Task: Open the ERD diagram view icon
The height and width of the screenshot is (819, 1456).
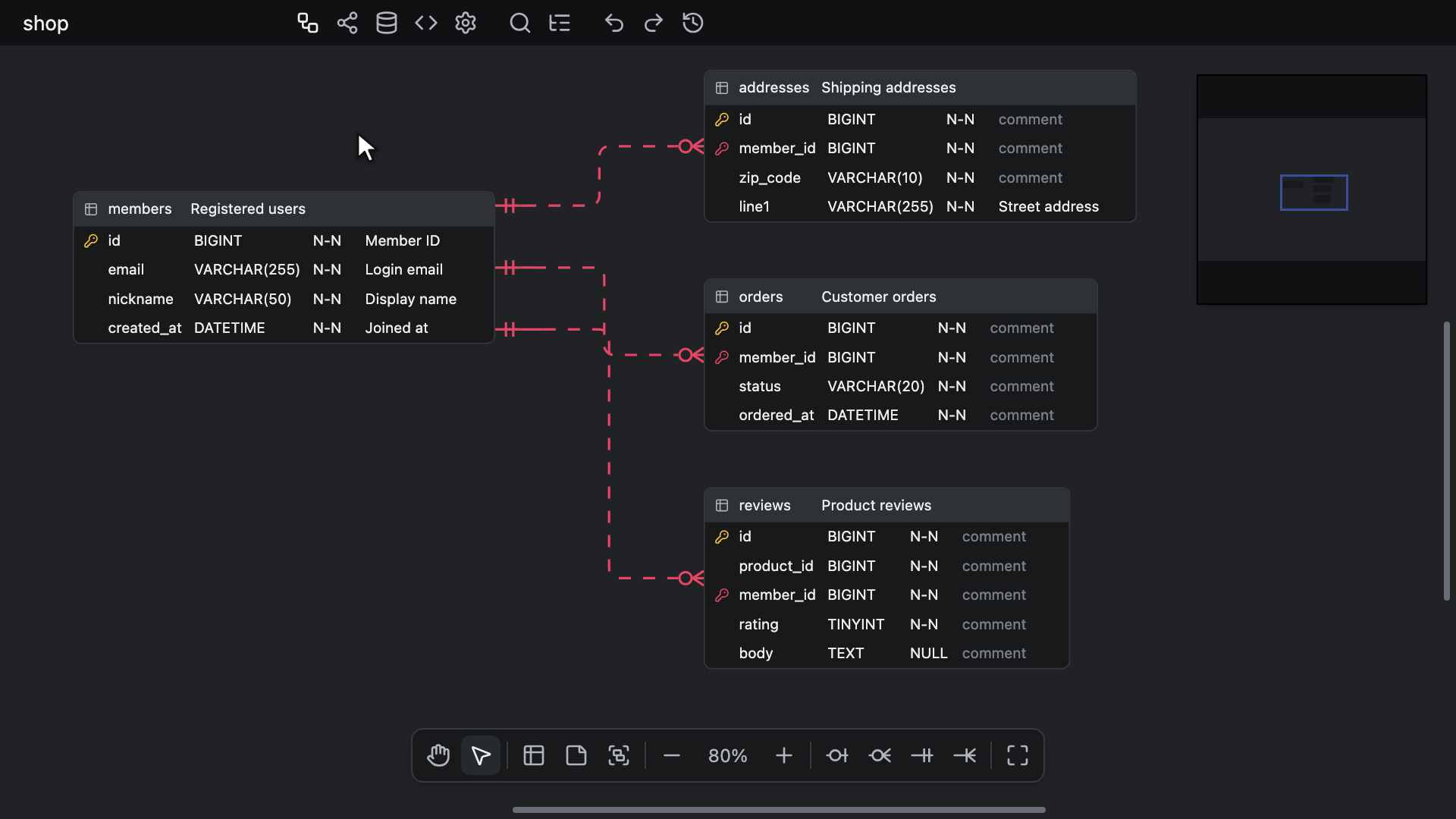Action: (x=308, y=23)
